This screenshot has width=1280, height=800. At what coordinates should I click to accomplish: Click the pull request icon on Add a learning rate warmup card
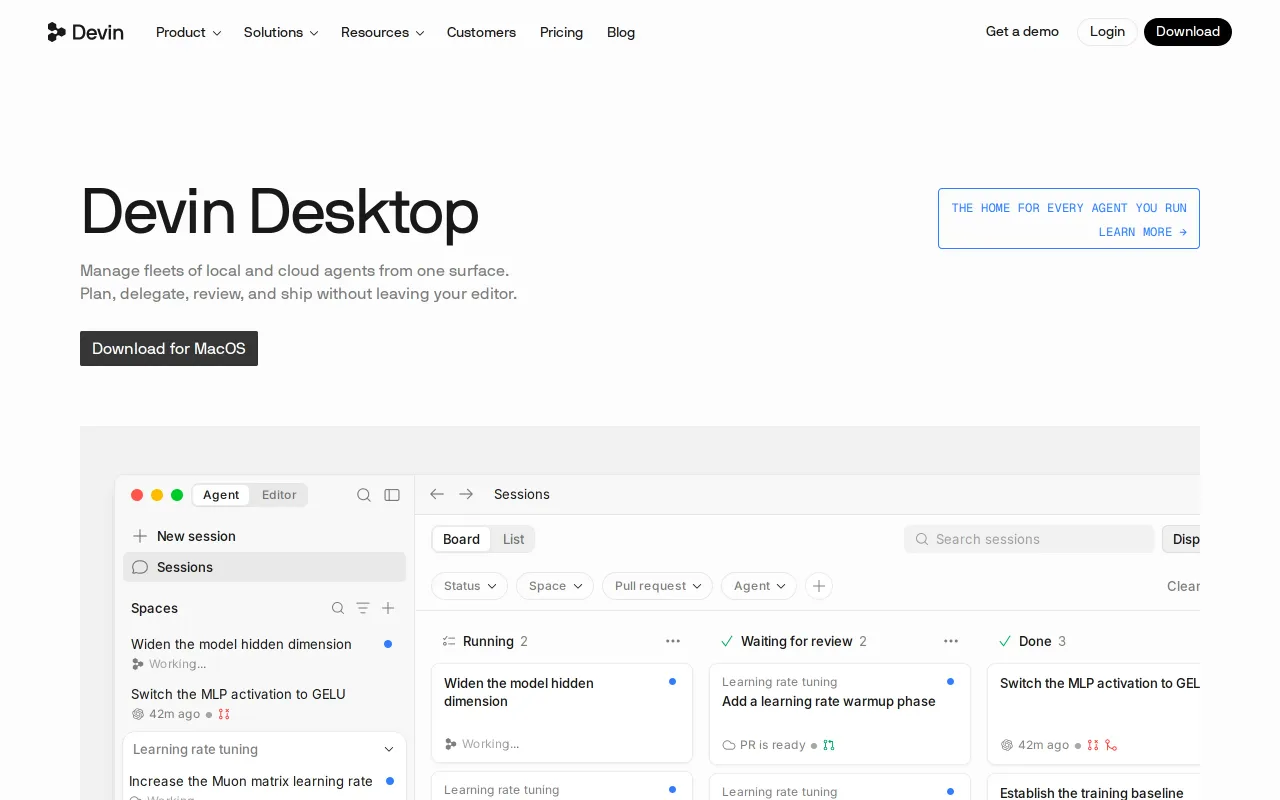829,745
